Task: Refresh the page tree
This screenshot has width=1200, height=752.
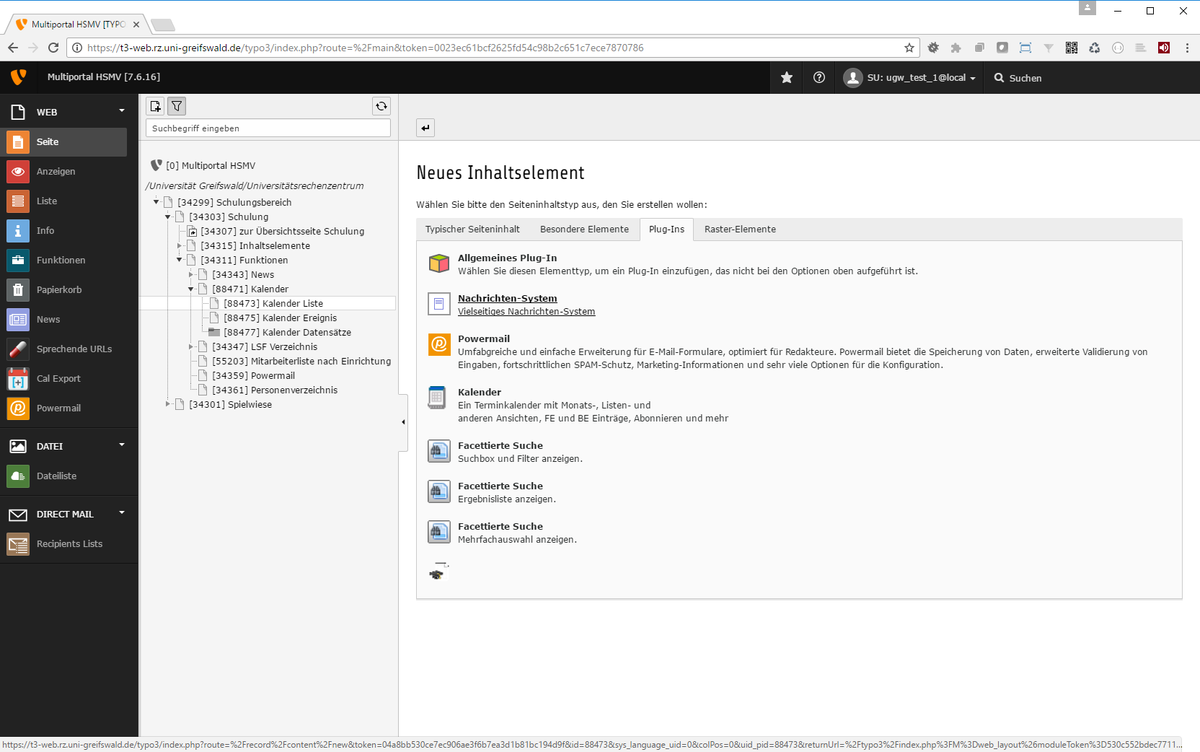Action: (381, 106)
